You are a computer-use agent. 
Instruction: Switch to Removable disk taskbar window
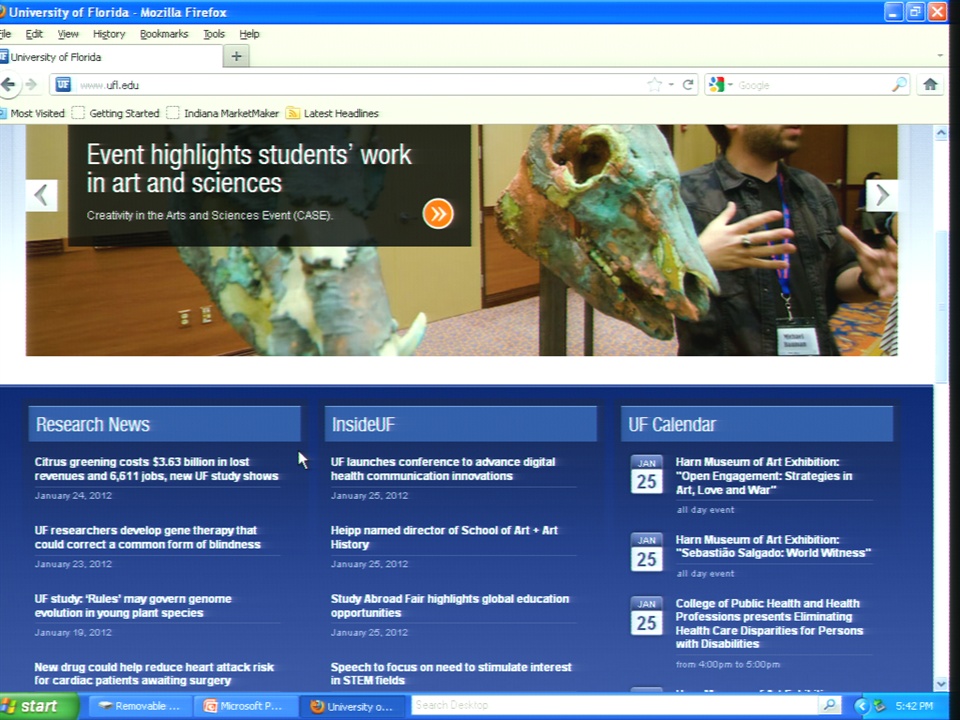140,706
